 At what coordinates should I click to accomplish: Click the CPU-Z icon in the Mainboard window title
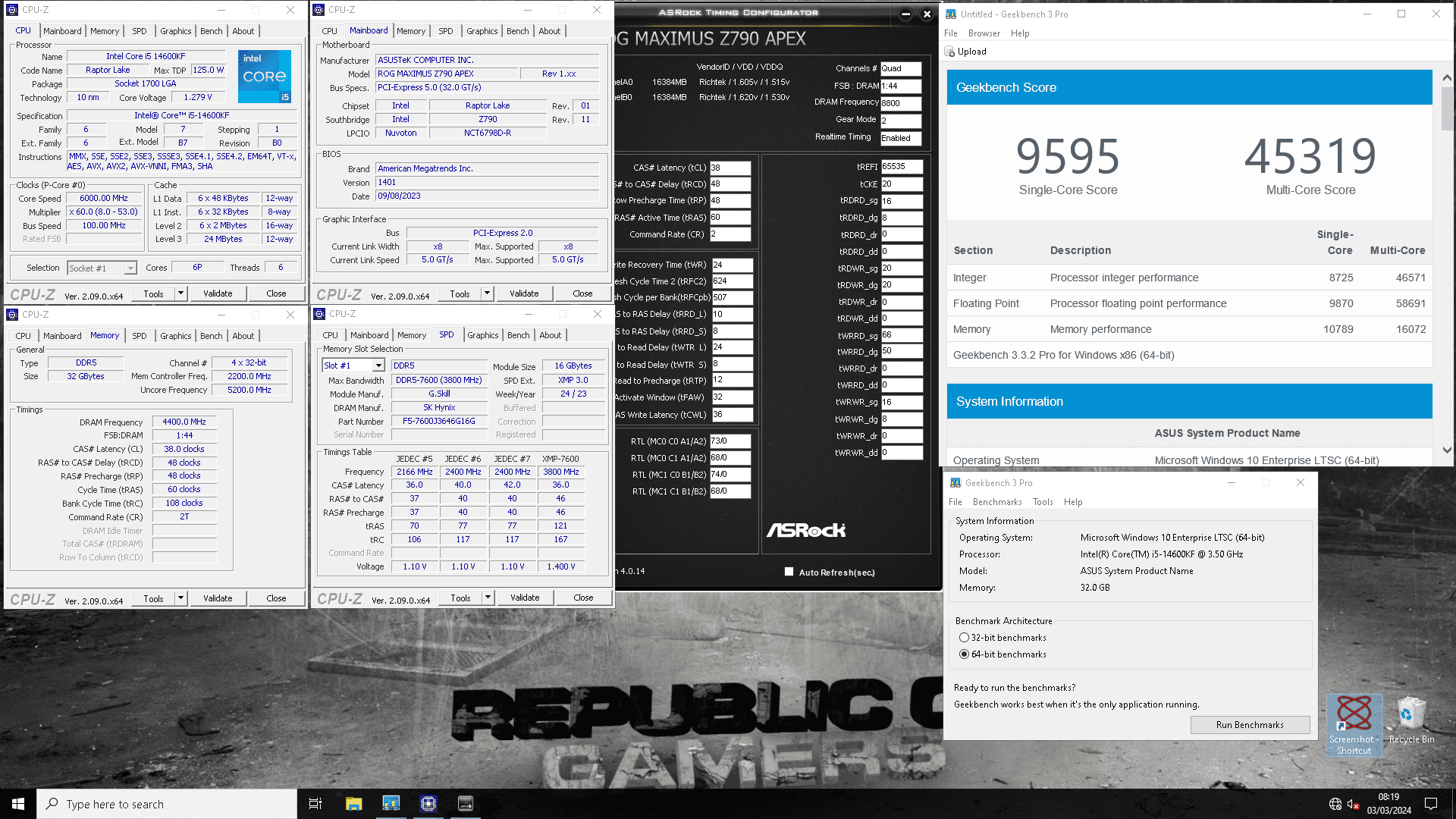click(319, 10)
